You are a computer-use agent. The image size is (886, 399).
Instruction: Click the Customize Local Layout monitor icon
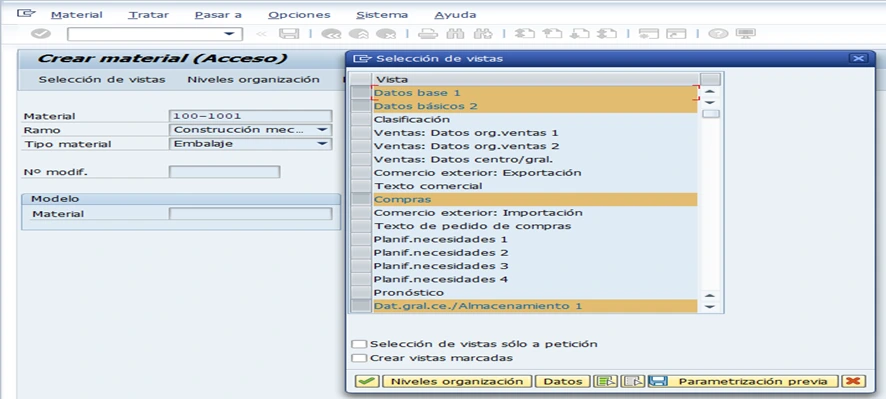click(x=746, y=34)
